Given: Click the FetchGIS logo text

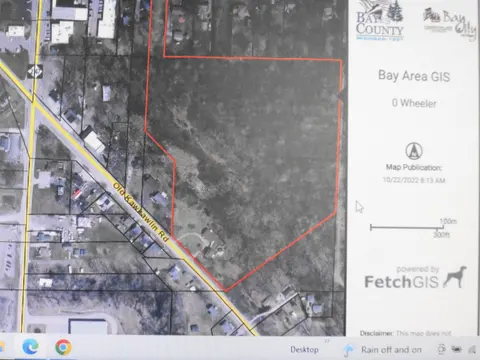Looking at the screenshot, I should [x=401, y=282].
